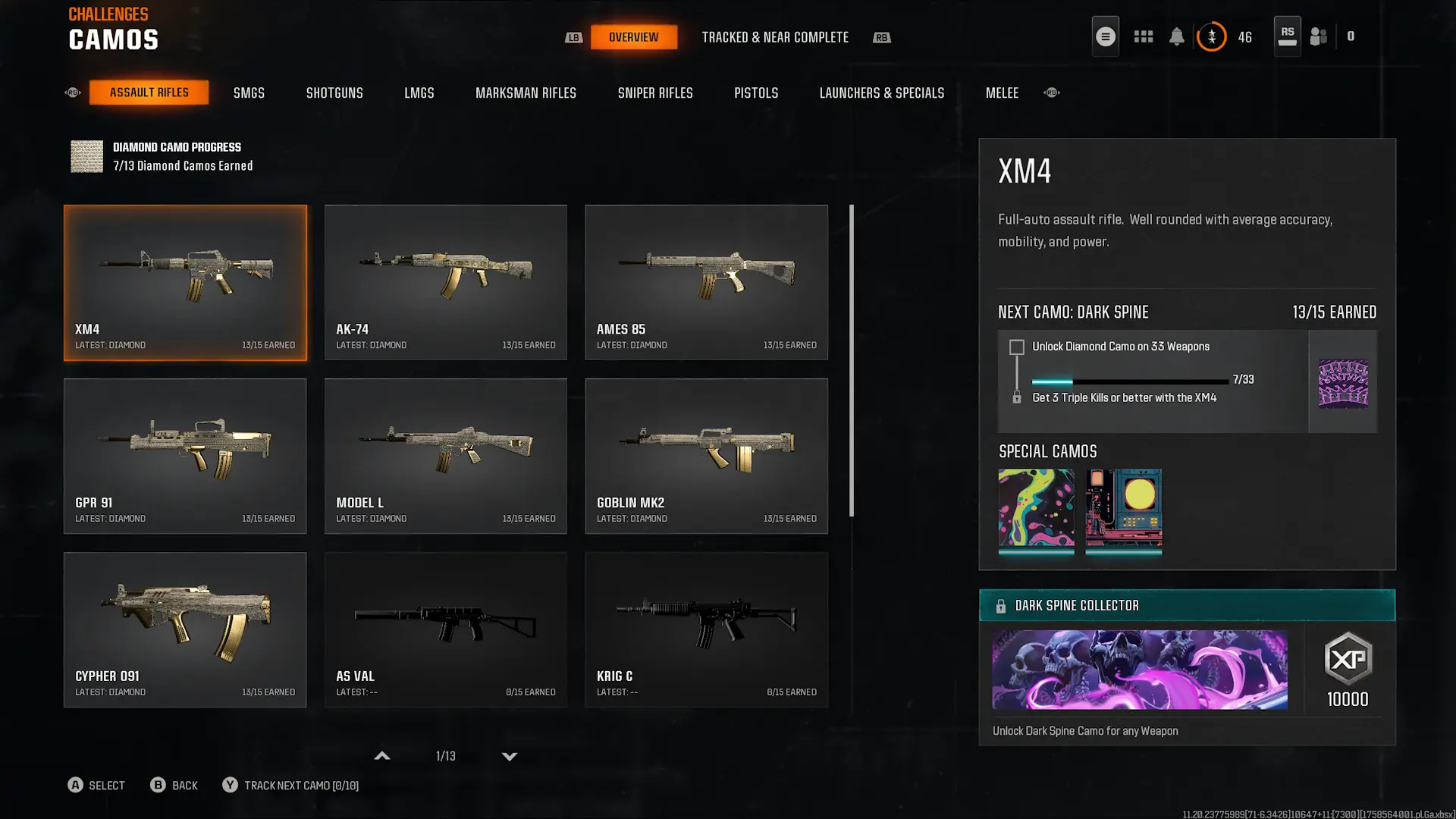Select the AS VAL weapon tile
The width and height of the screenshot is (1456, 819).
coord(446,629)
